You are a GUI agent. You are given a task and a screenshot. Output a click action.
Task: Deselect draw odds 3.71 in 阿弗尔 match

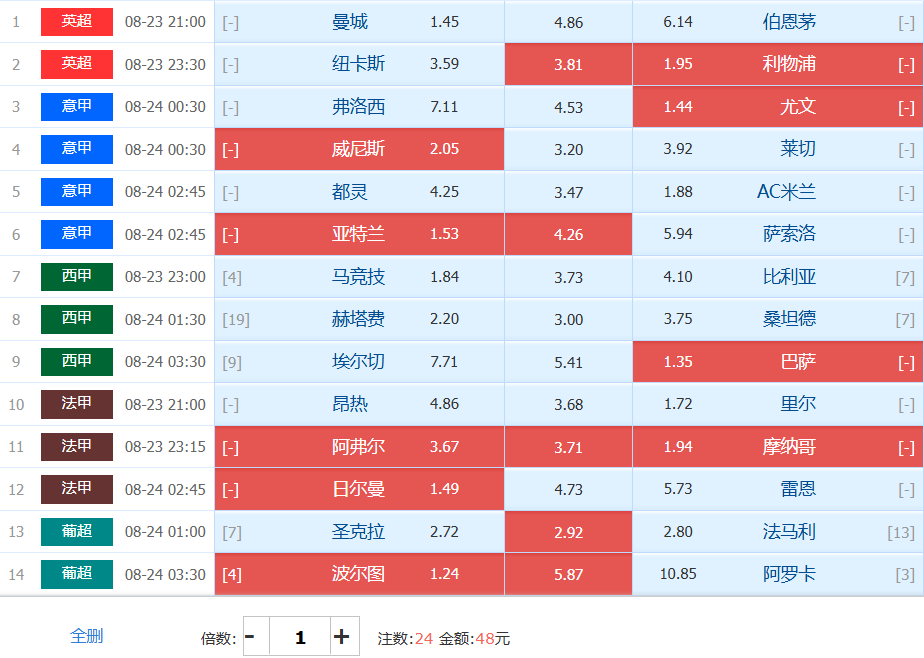[568, 447]
